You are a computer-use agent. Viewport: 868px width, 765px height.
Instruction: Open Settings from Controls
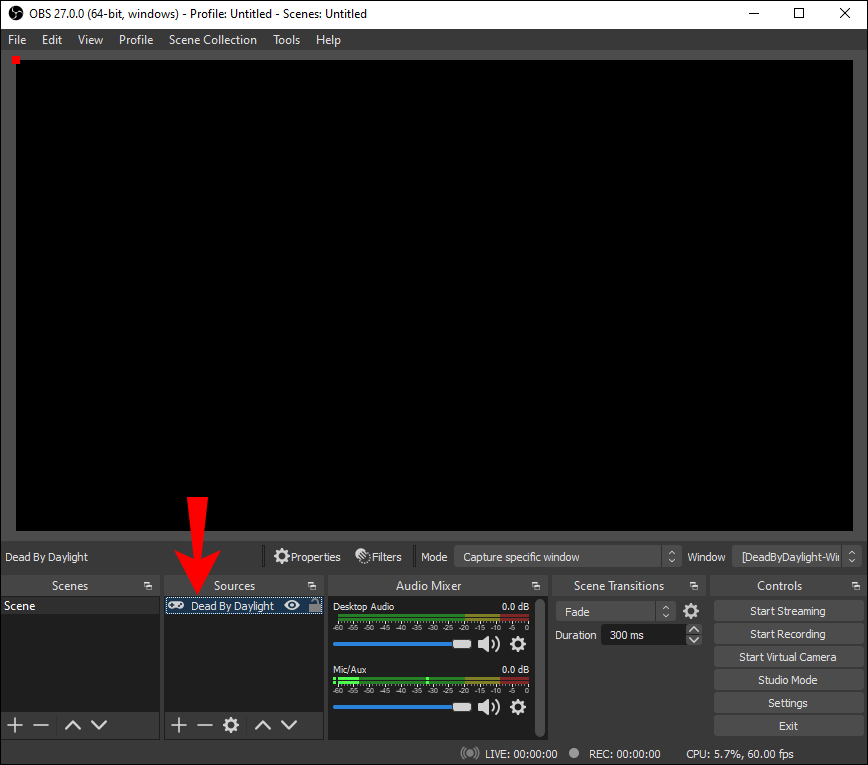787,703
